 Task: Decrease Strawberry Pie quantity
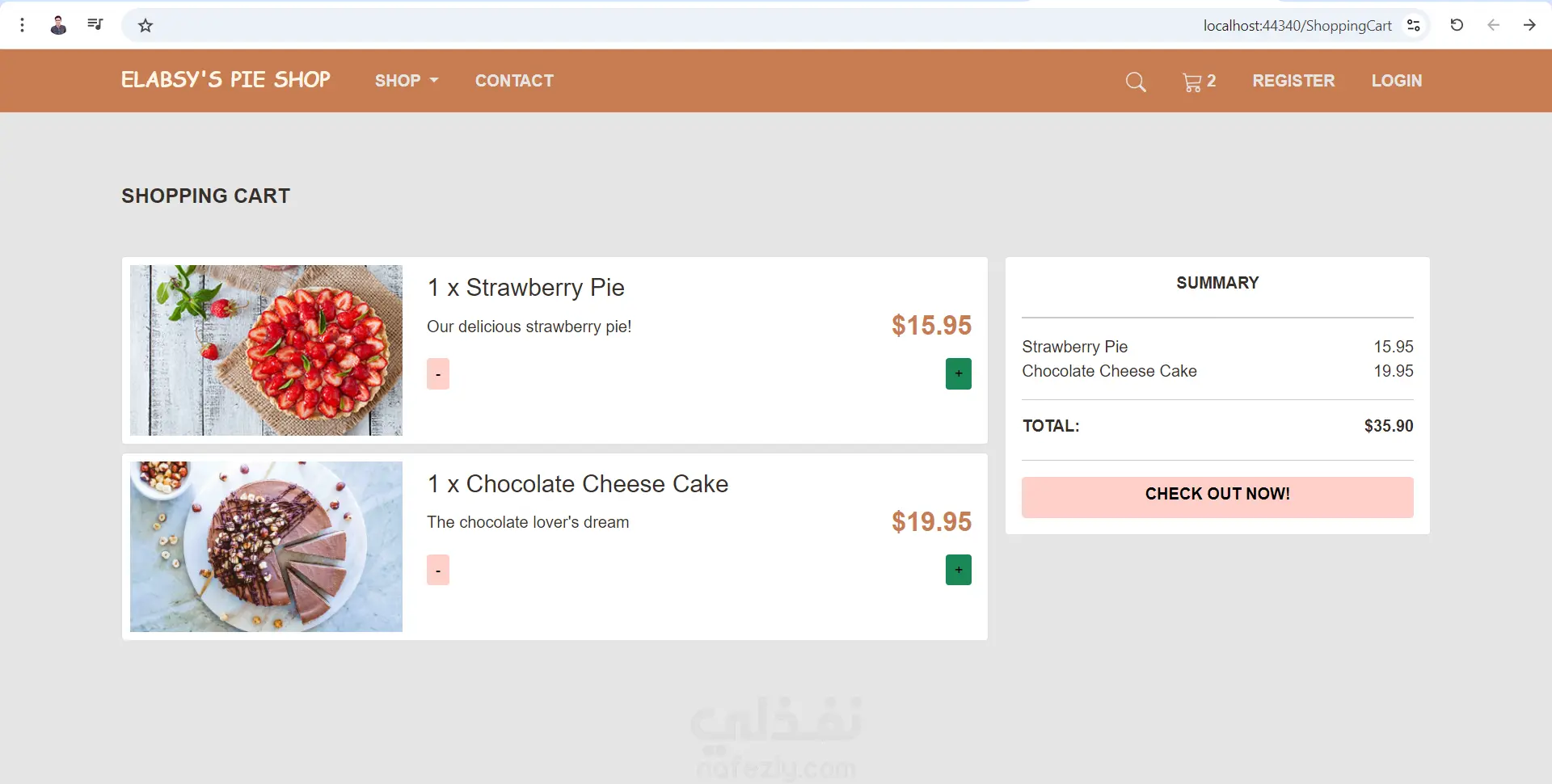point(438,374)
